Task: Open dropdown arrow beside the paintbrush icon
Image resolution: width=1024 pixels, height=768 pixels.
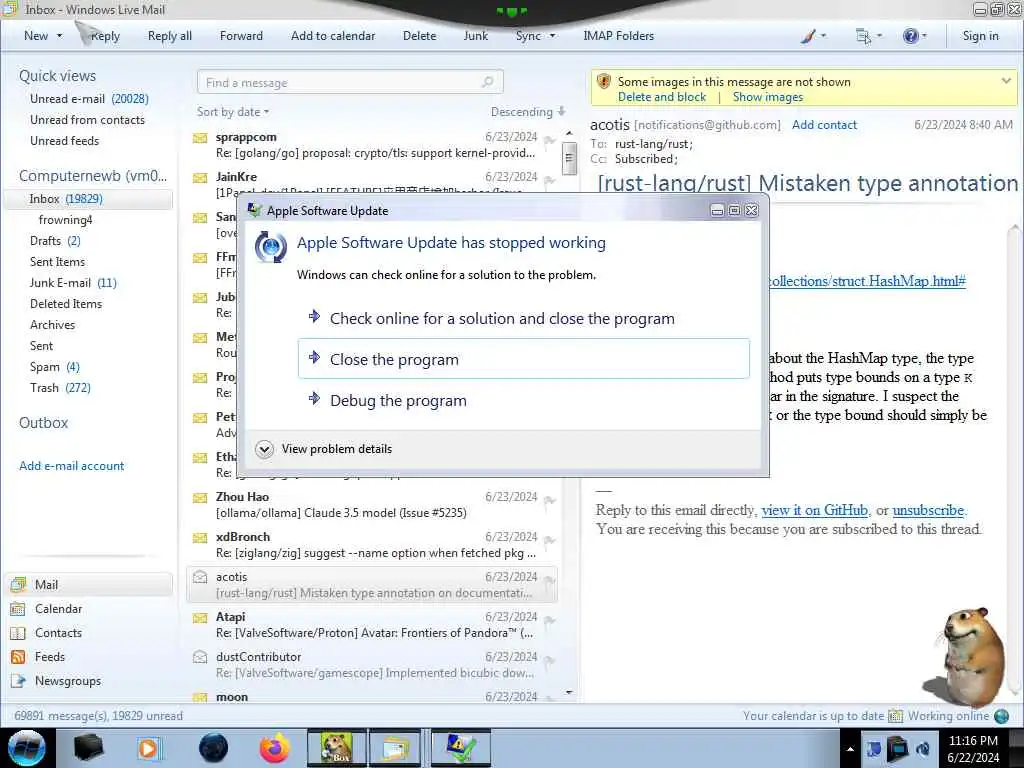Action: 823,36
